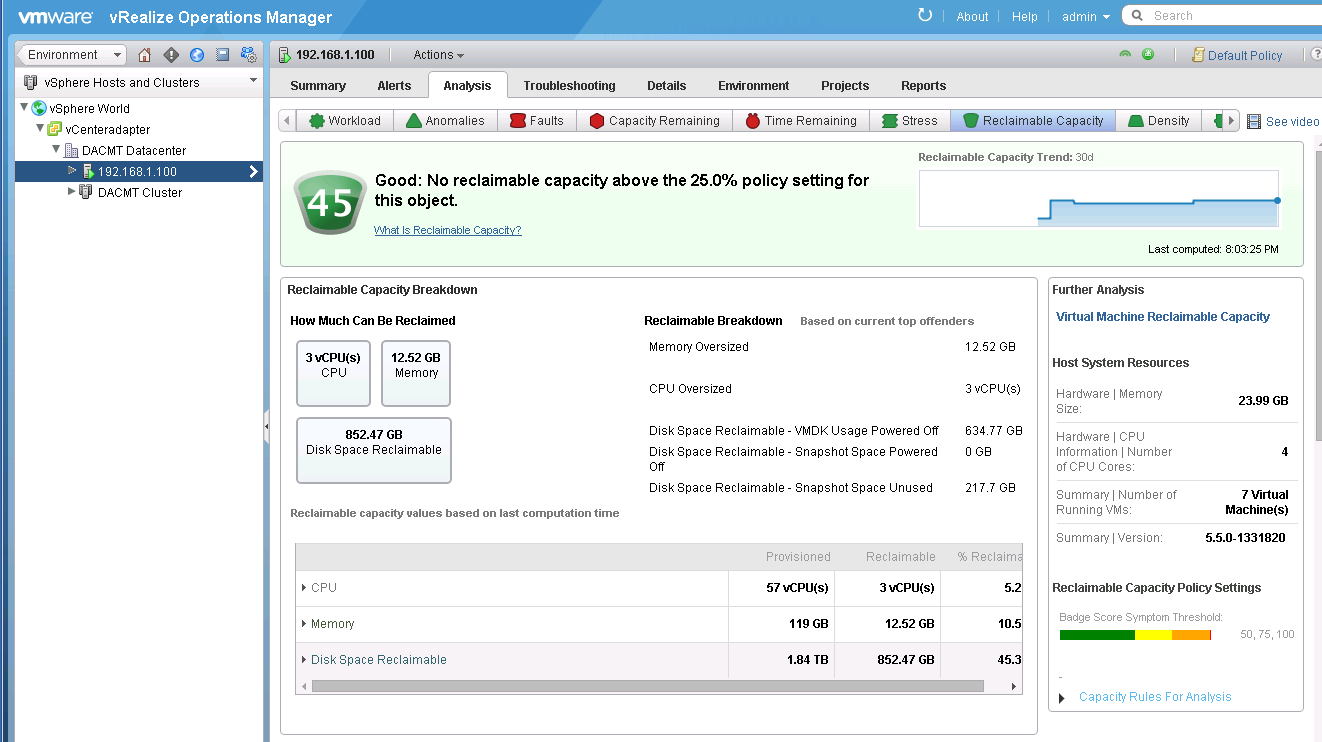The width and height of the screenshot is (1322, 742).
Task: Open the Administration gear-people icon
Action: click(x=248, y=55)
